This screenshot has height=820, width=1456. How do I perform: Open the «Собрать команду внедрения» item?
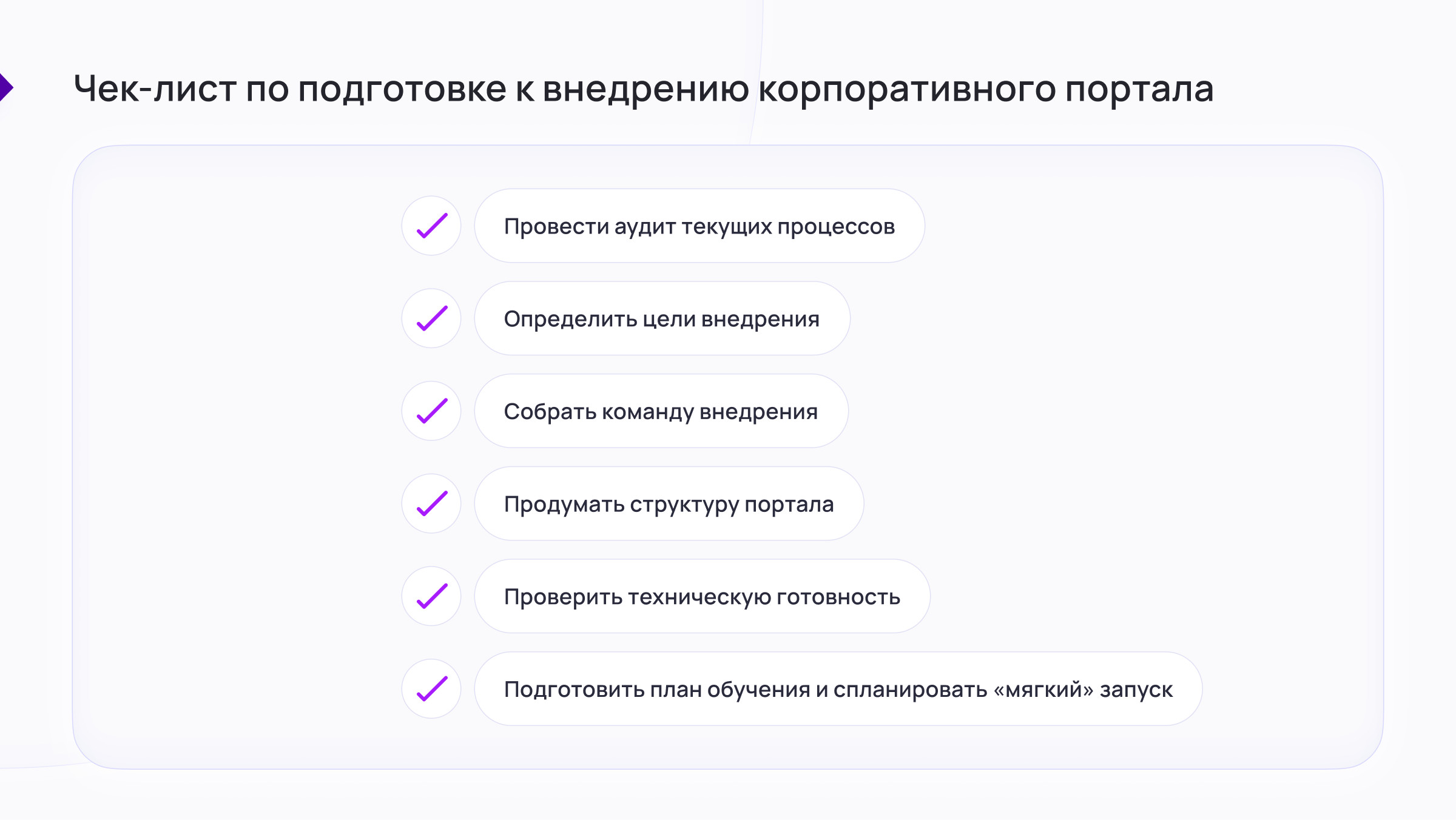click(661, 412)
